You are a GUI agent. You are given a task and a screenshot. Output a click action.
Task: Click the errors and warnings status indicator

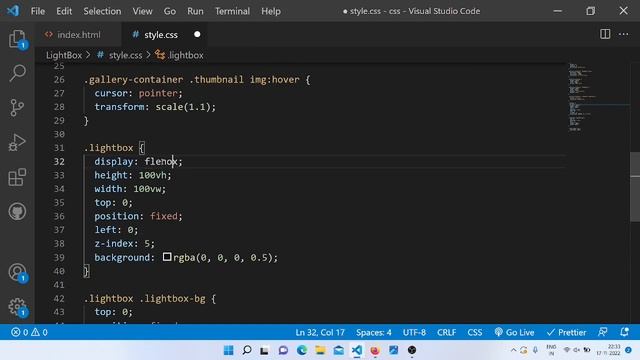(x=29, y=332)
